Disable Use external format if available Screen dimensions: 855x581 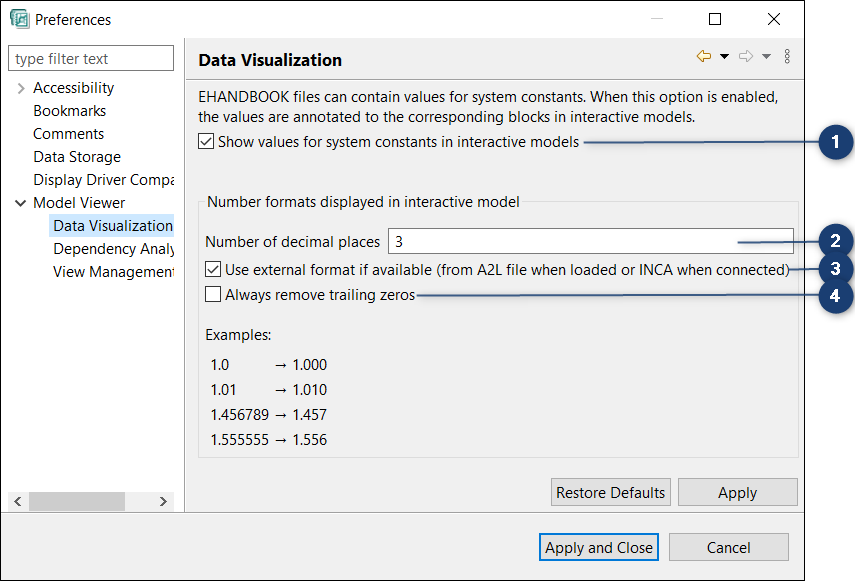(215, 268)
